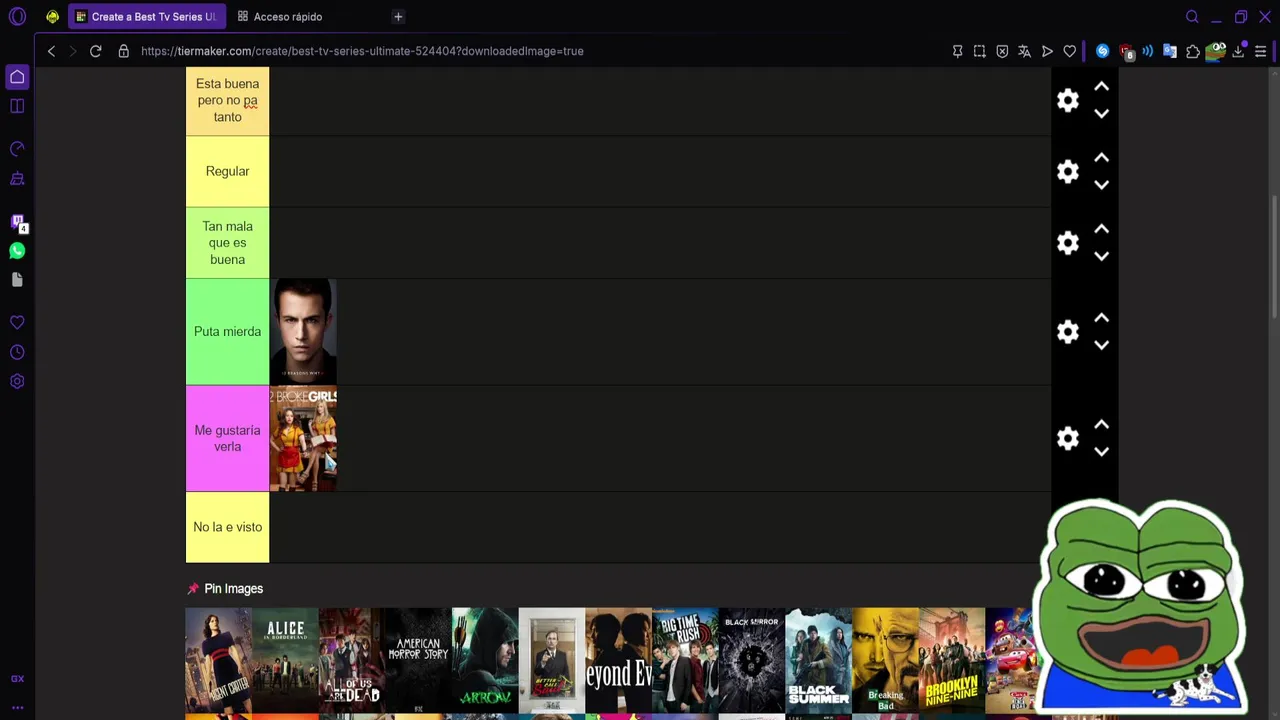Click the search tabs magnifier icon
The width and height of the screenshot is (1280, 720).
pos(1192,17)
